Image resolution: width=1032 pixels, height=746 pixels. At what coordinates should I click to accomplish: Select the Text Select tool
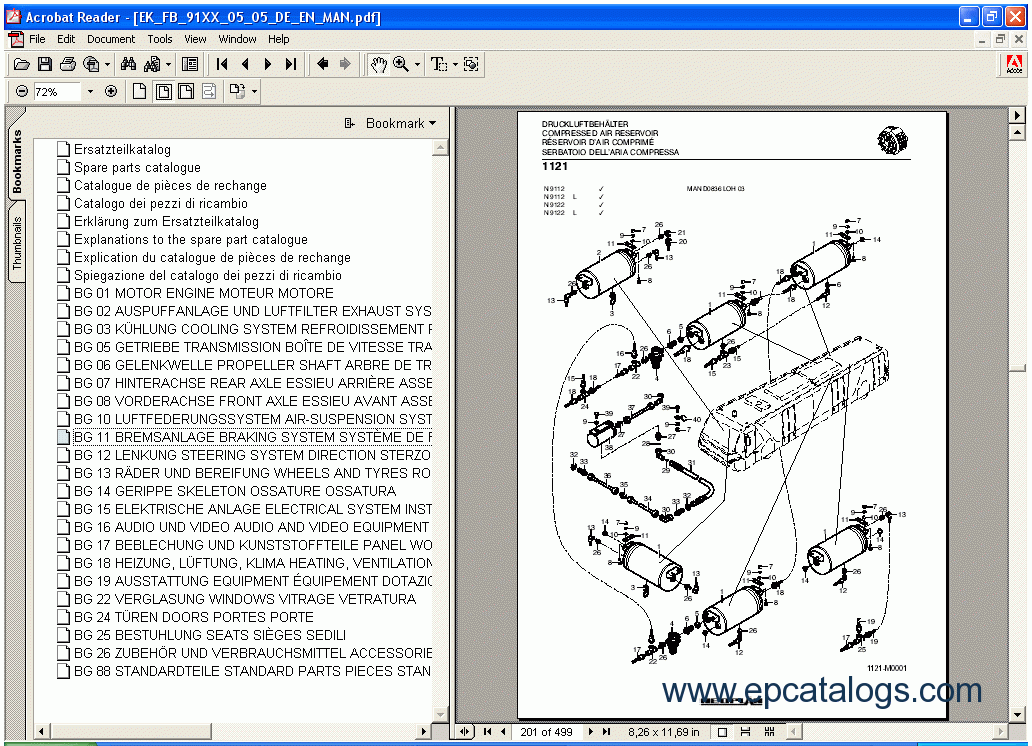[x=438, y=64]
